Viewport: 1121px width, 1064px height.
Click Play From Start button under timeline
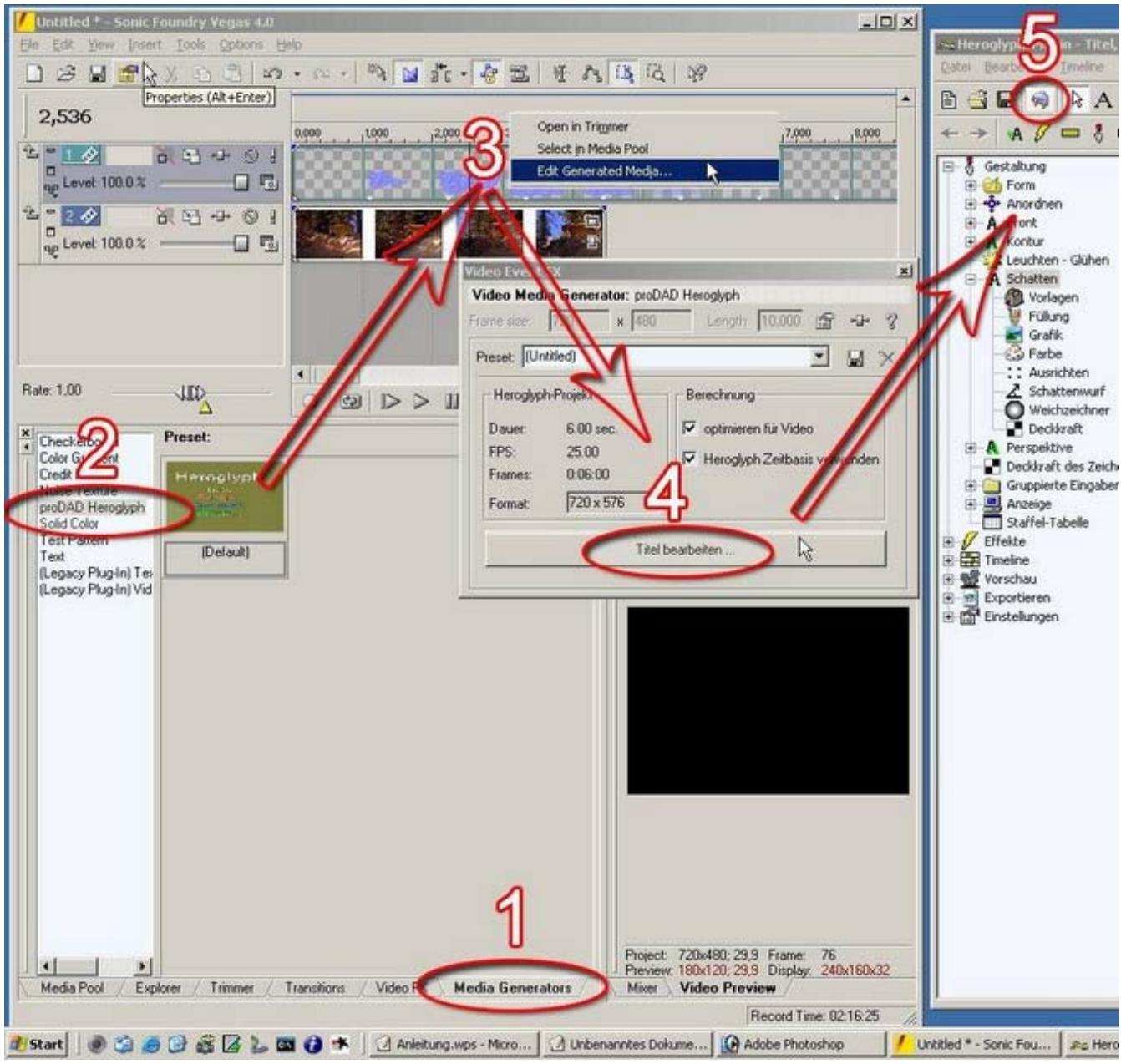point(390,402)
